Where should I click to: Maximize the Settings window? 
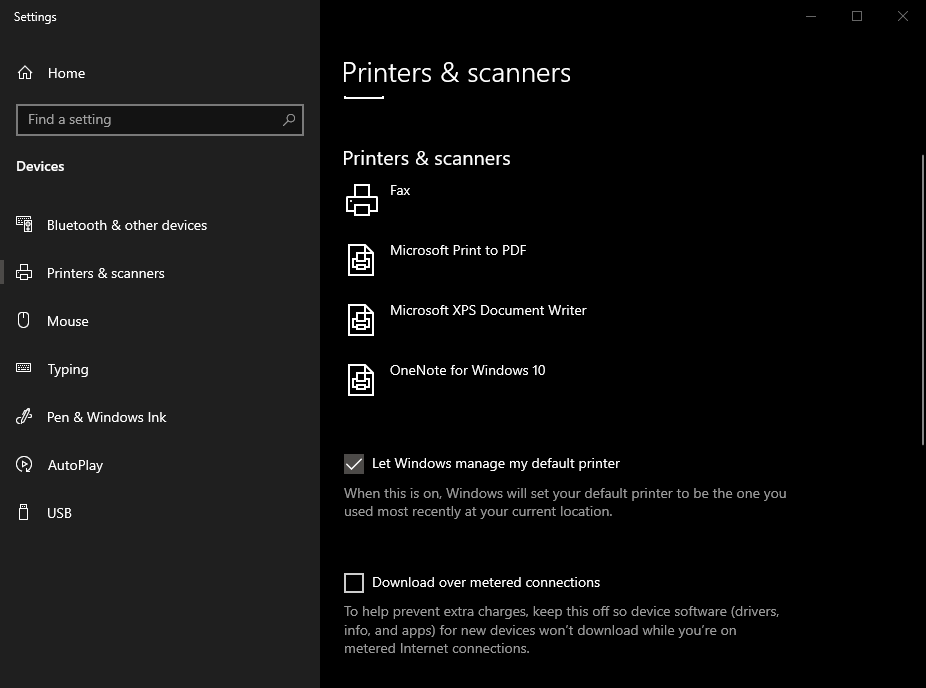click(x=857, y=16)
